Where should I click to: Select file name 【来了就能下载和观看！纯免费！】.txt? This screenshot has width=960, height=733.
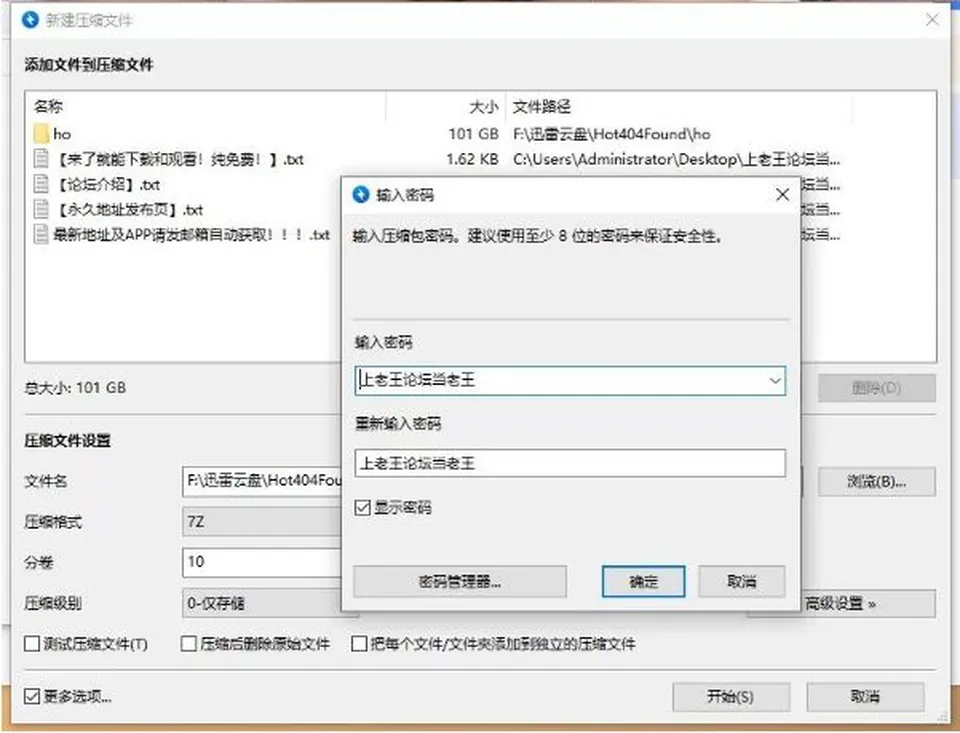coord(179,160)
